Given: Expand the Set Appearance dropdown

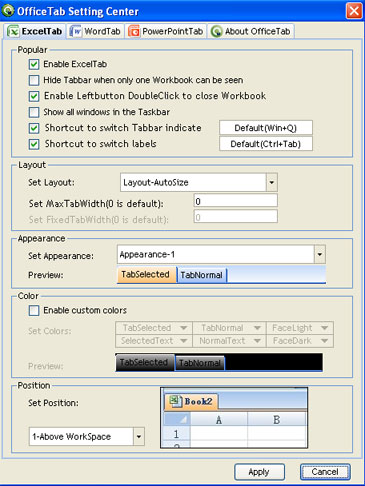Looking at the screenshot, I should (x=320, y=255).
